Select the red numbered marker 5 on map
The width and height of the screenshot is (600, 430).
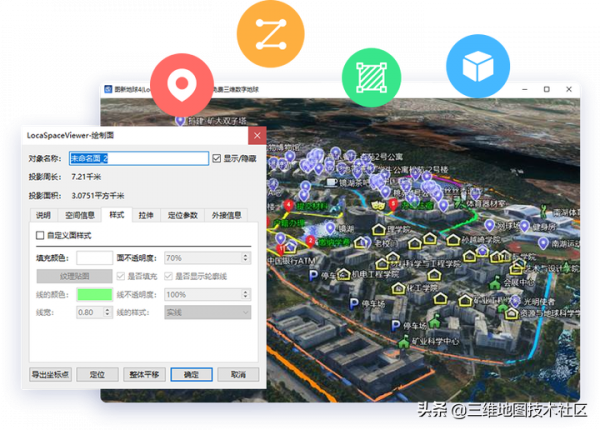(393, 204)
